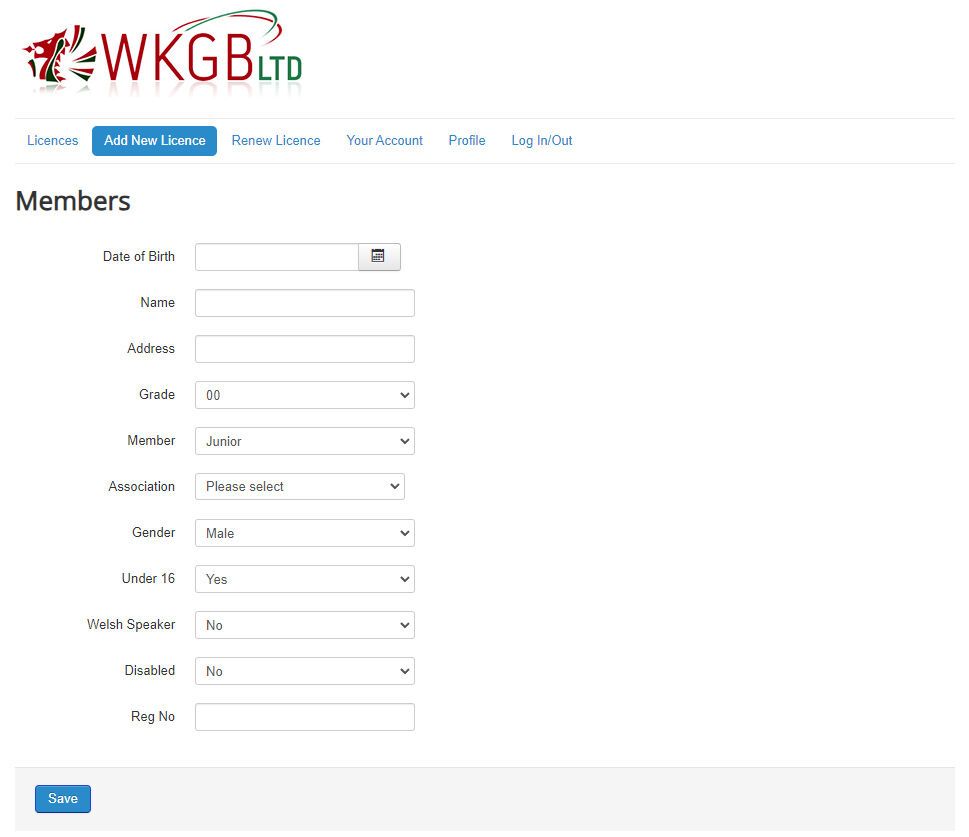Open the Date of Birth calendar picker

tap(379, 257)
